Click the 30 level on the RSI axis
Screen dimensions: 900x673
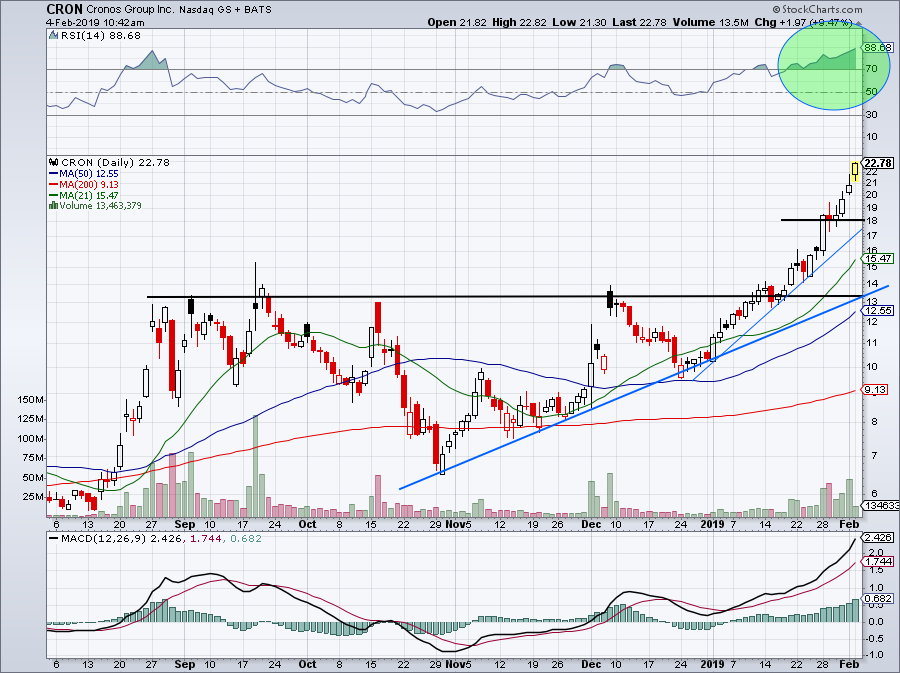(872, 115)
